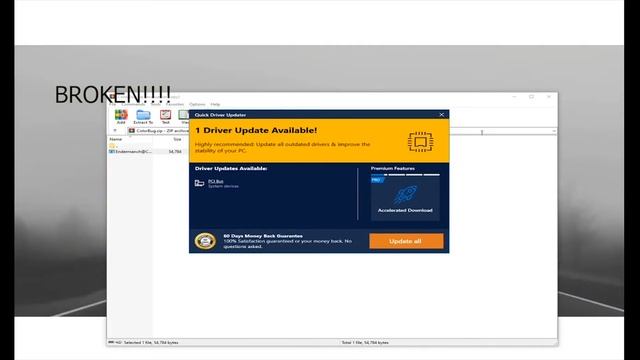Close the Quick Driver Updater popup
This screenshot has height=360, width=640.
pyautogui.click(x=442, y=115)
